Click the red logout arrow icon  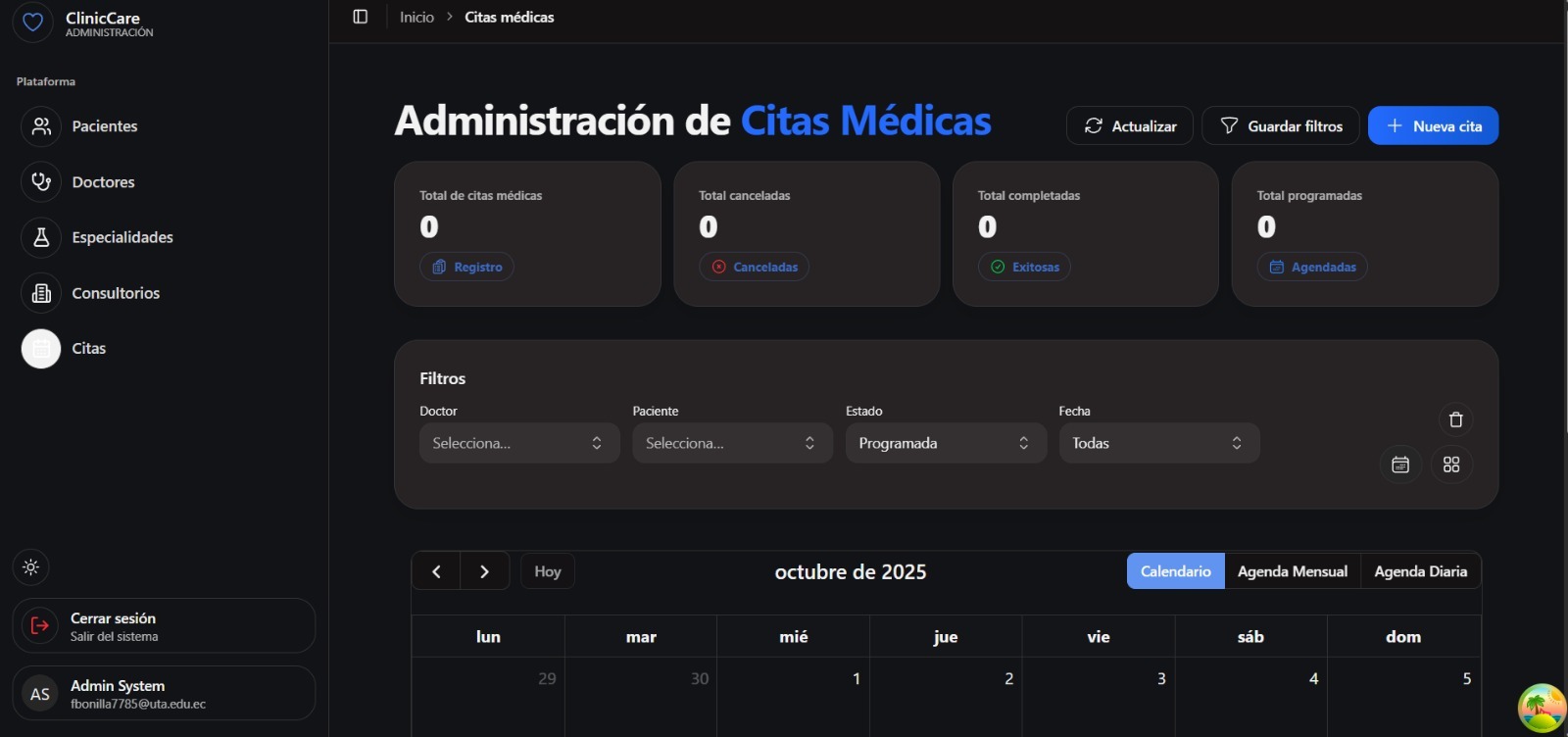pos(40,626)
